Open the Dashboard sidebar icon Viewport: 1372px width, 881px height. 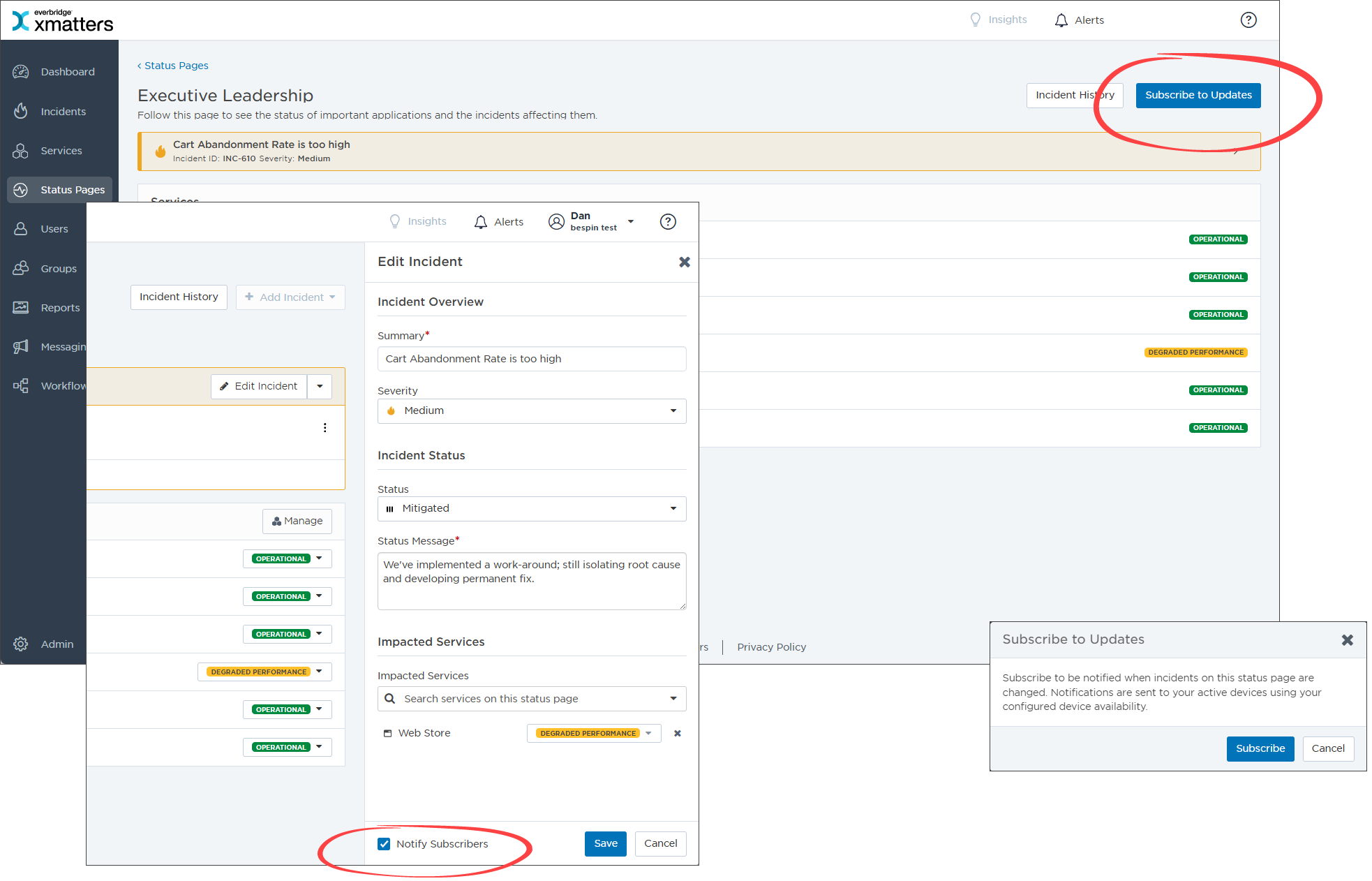coord(21,72)
